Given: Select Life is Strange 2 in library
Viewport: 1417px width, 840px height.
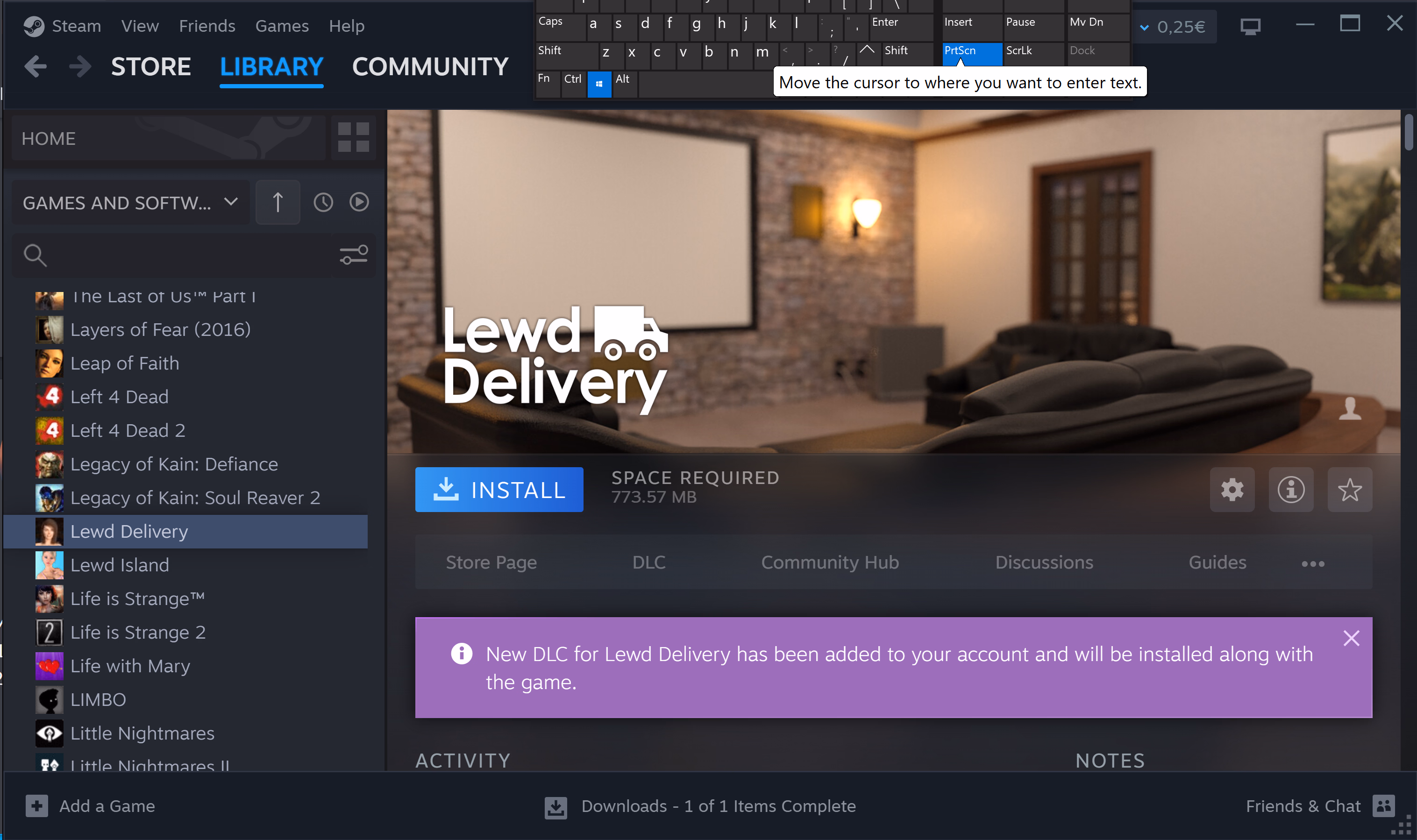Looking at the screenshot, I should click(x=185, y=632).
